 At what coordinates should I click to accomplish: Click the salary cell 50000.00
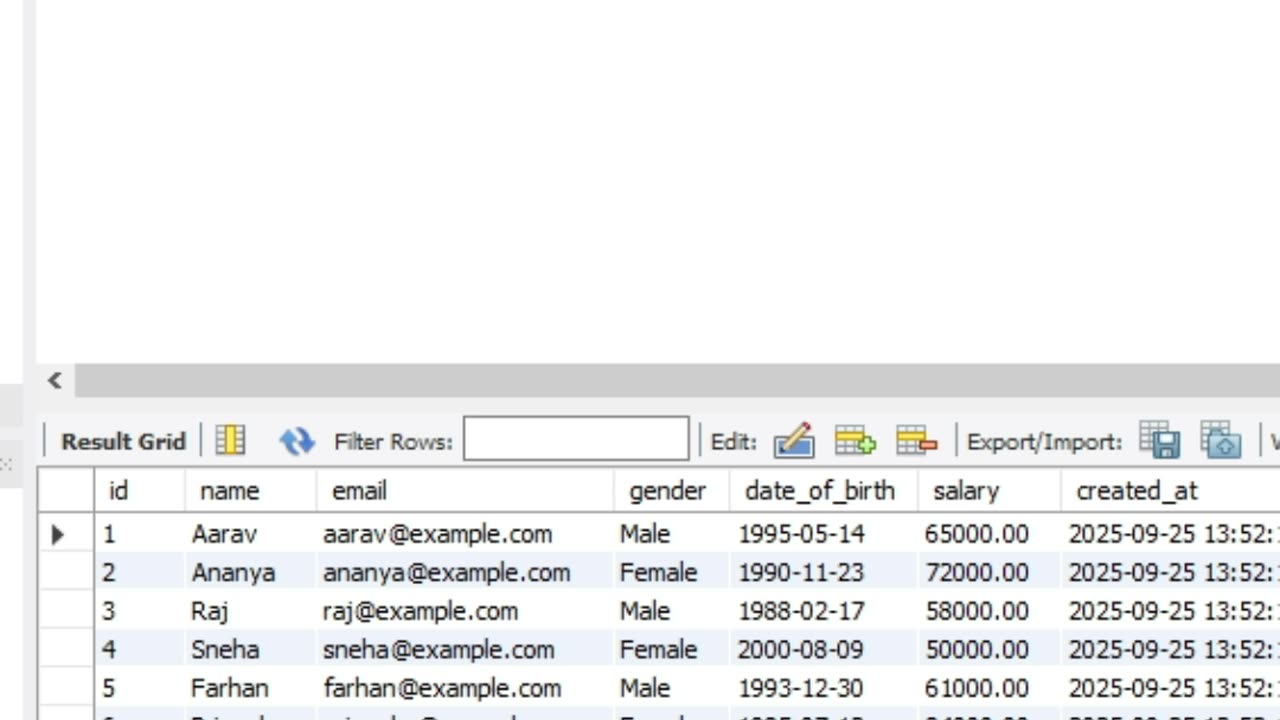click(989, 649)
